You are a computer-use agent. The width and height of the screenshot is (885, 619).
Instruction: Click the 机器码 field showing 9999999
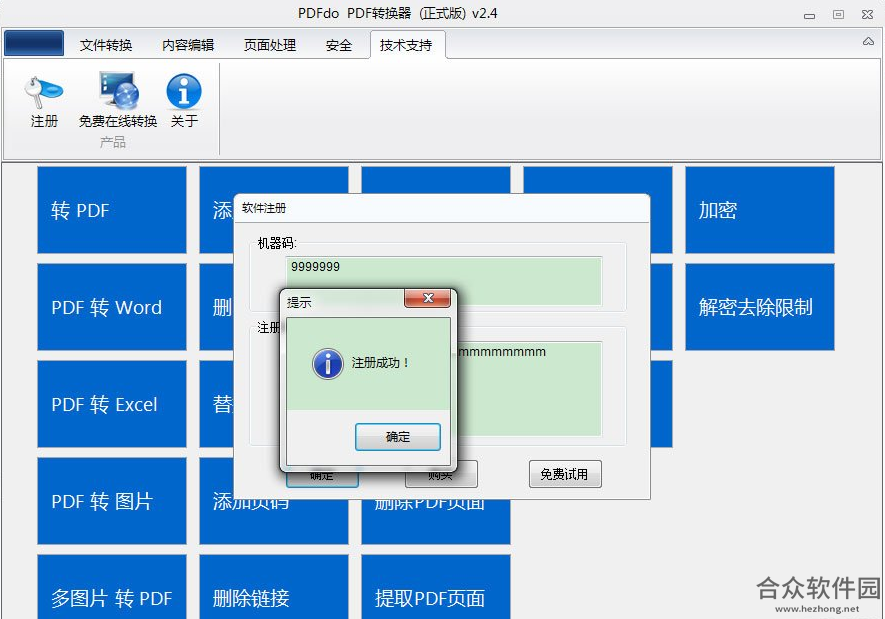(x=444, y=281)
